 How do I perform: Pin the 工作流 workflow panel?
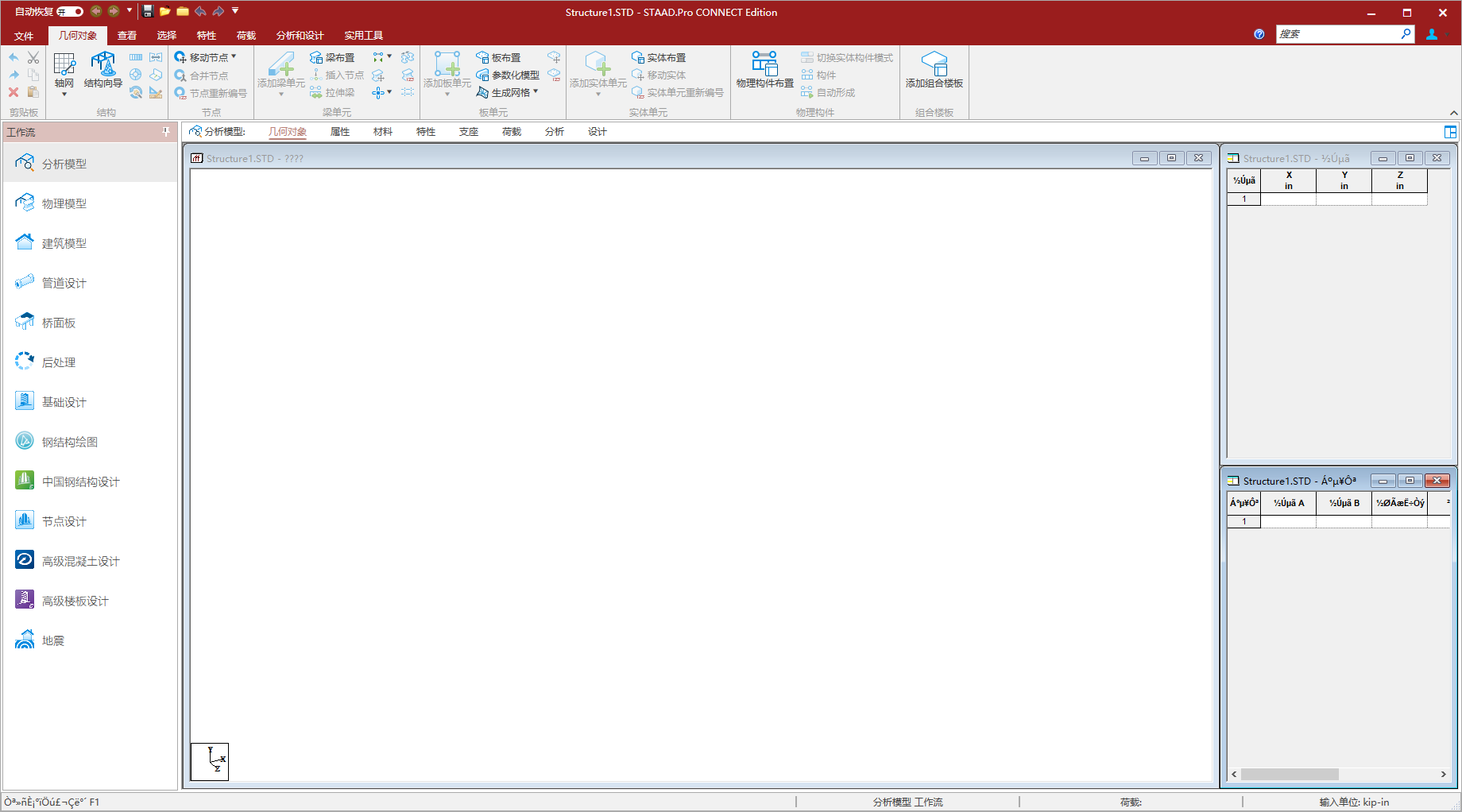click(166, 132)
